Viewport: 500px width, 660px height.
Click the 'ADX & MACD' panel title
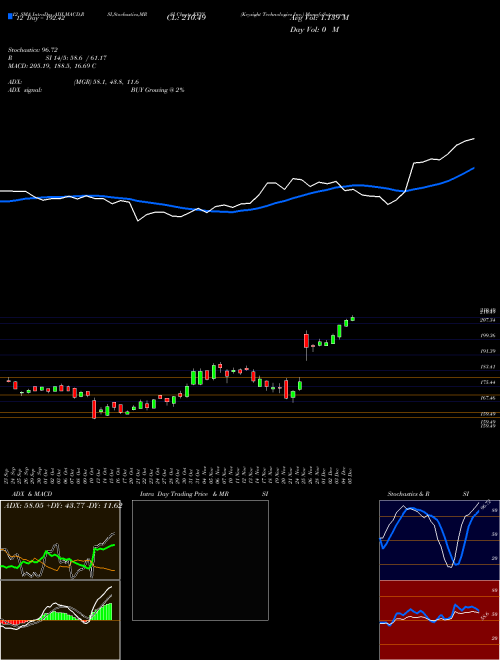coord(32,494)
